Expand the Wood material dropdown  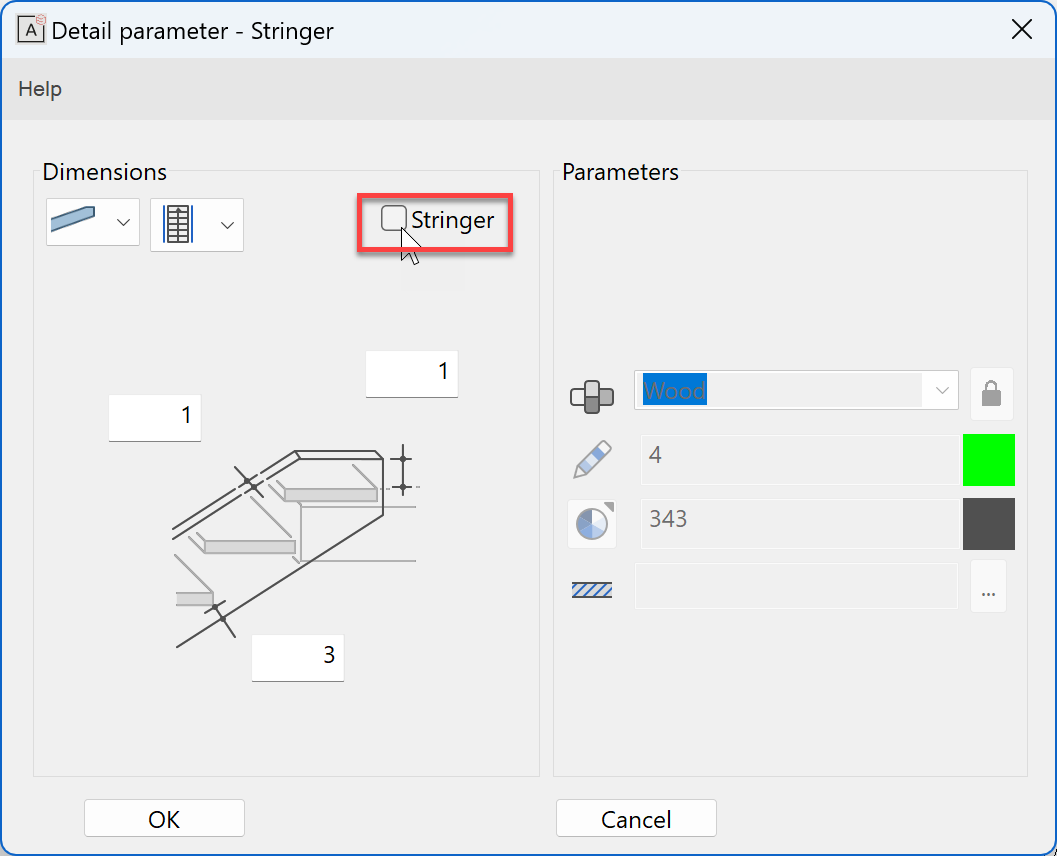(x=941, y=390)
